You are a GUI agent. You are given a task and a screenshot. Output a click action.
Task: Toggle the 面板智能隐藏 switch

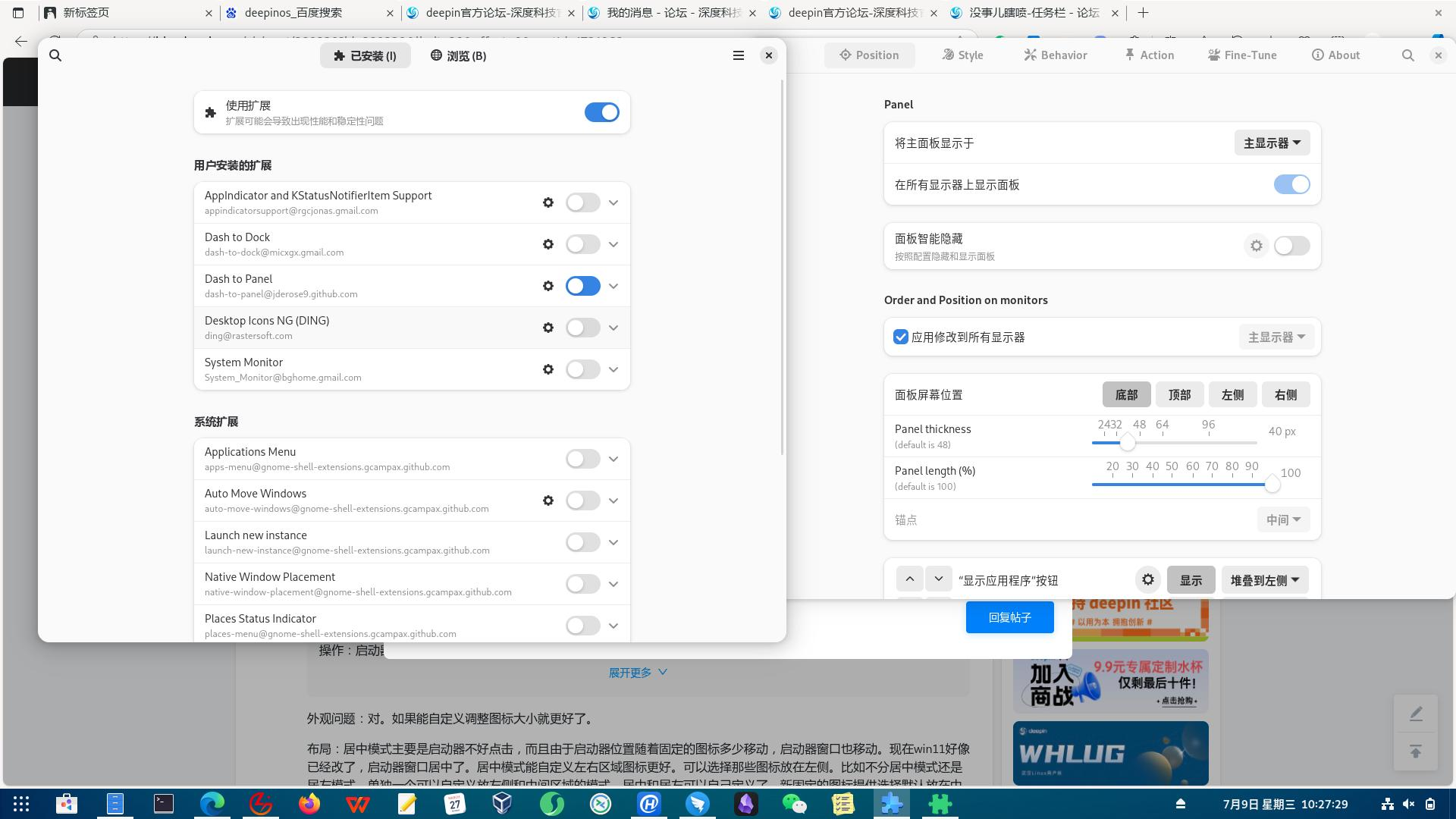coord(1292,246)
